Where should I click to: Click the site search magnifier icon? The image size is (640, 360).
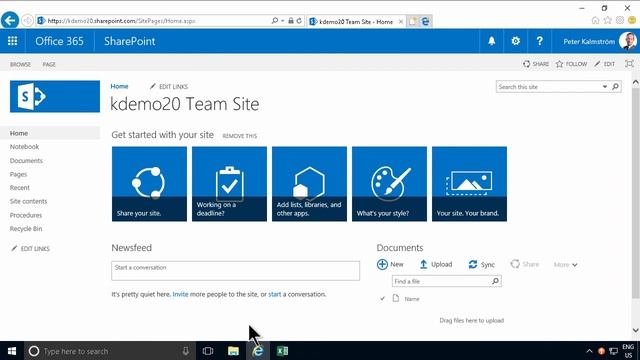click(616, 87)
